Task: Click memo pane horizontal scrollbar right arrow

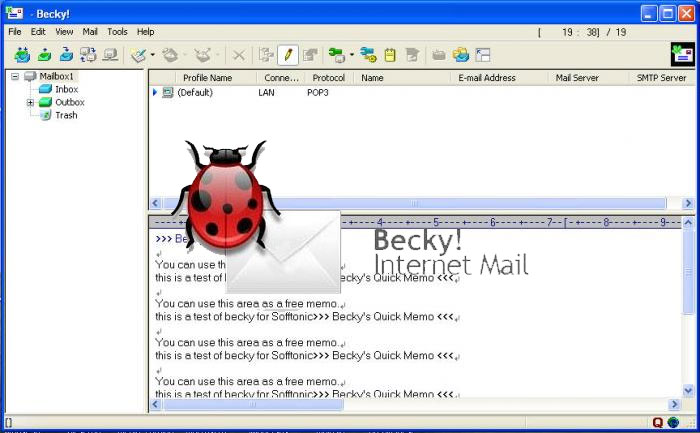Action: pyautogui.click(x=675, y=404)
